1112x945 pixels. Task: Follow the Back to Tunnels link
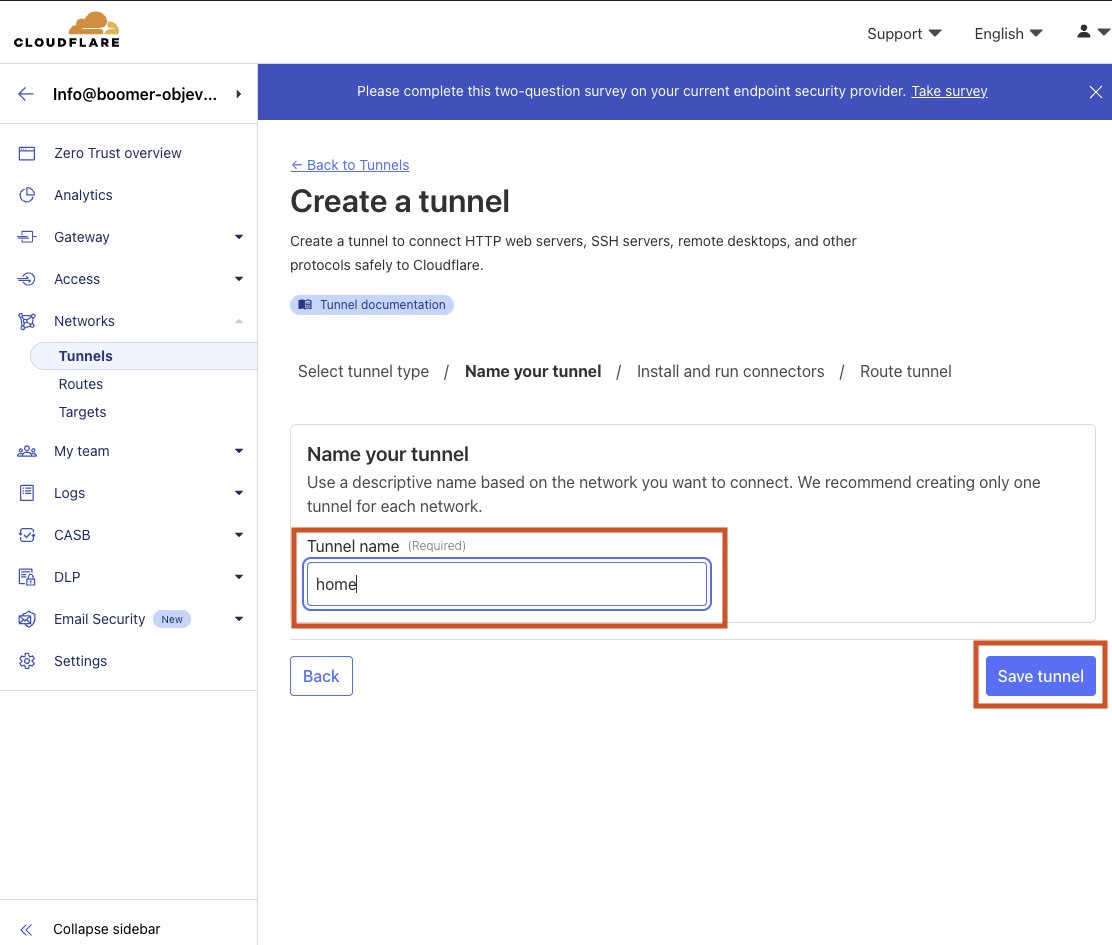pyautogui.click(x=350, y=165)
